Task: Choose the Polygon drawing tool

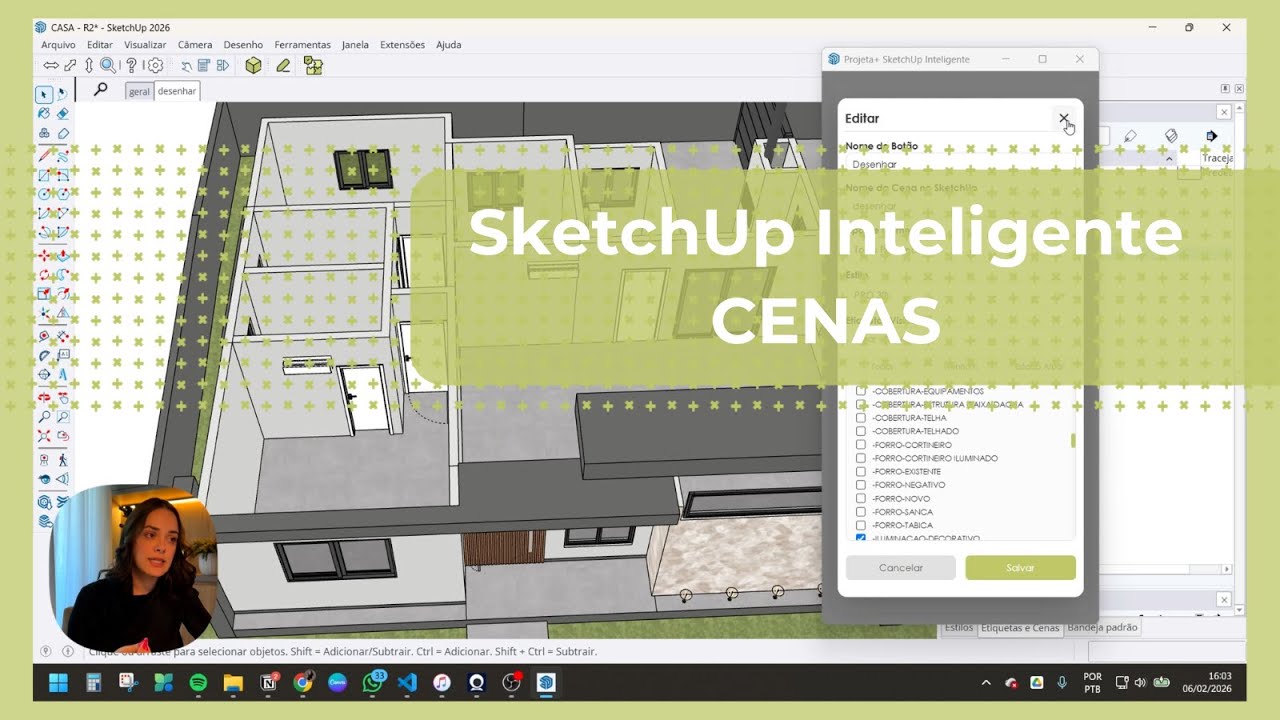Action: point(62,194)
